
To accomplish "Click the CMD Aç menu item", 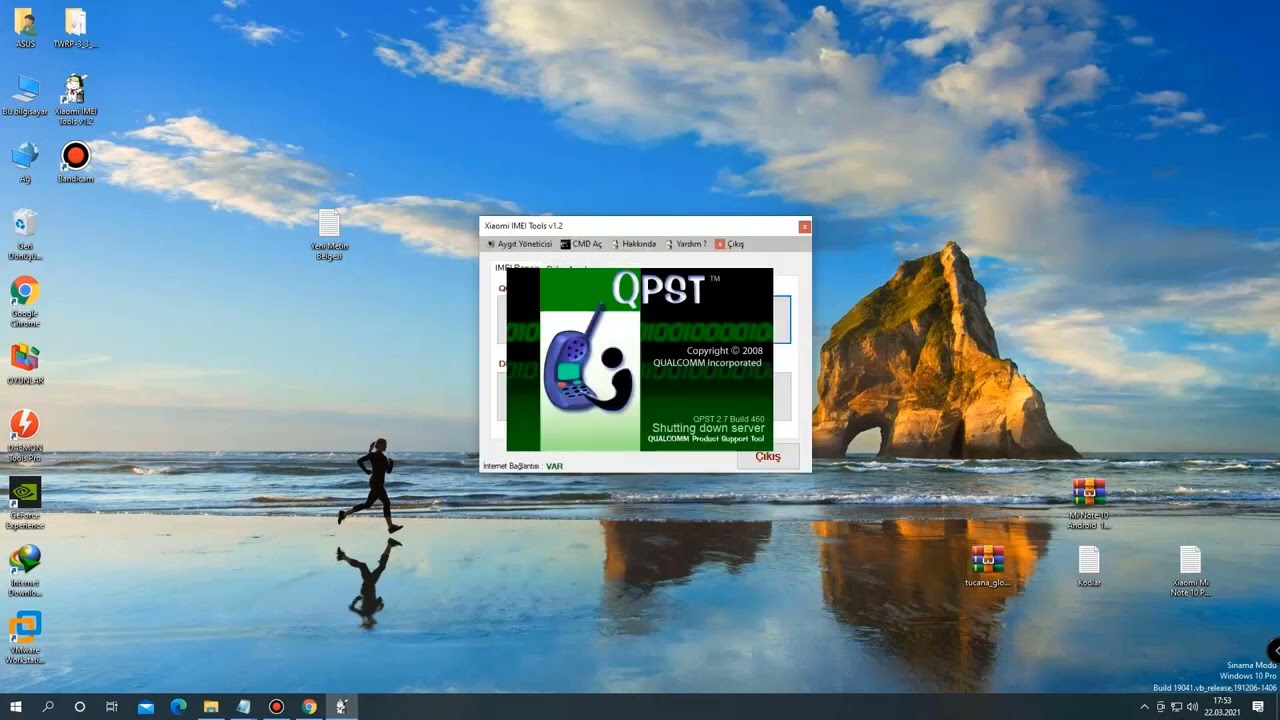I will 581,244.
